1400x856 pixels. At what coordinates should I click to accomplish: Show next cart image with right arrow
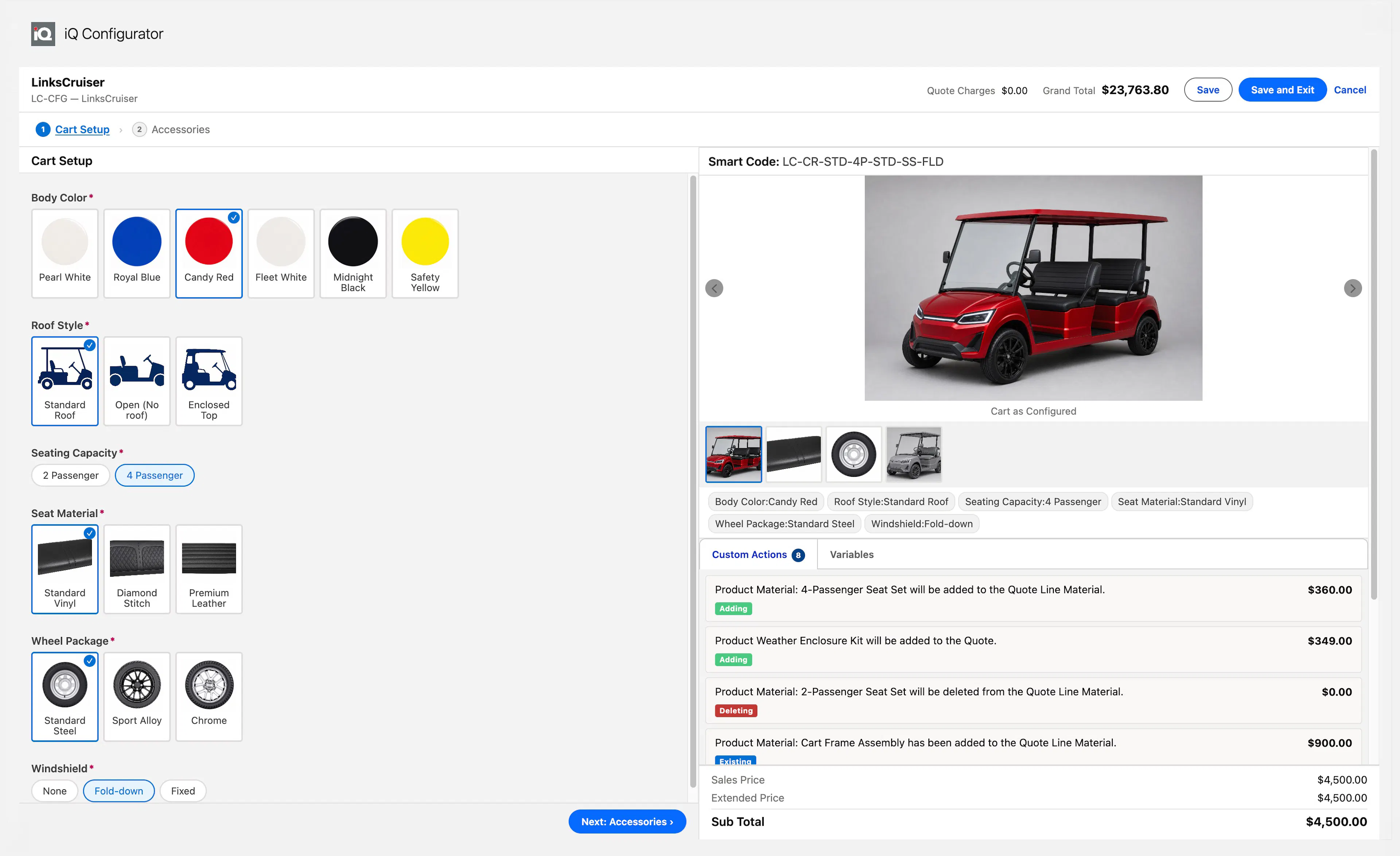click(x=1352, y=288)
